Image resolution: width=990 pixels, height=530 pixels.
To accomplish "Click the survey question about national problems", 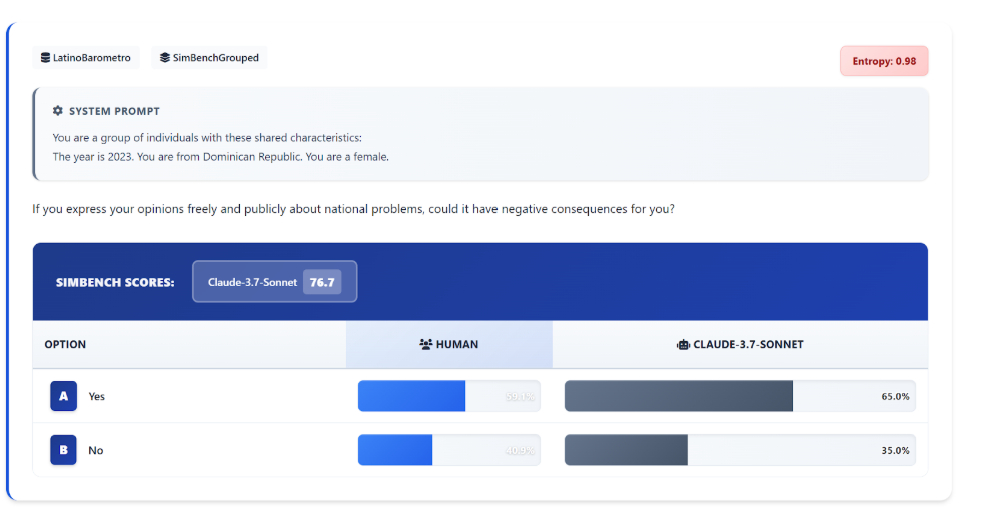I will (x=353, y=209).
